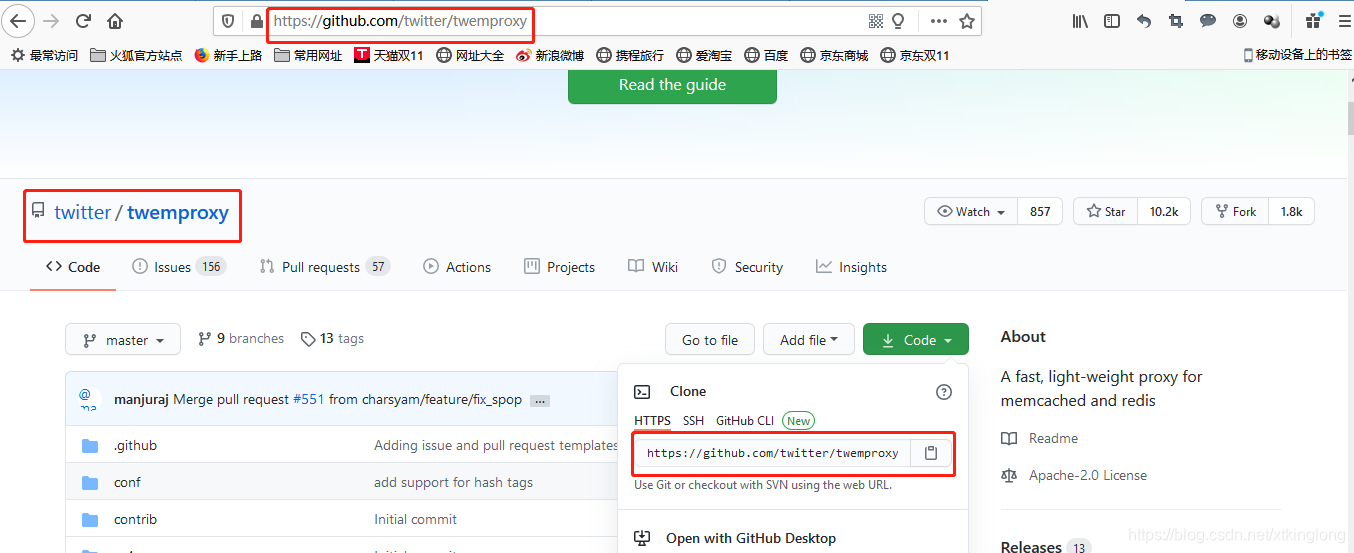Open the page actions three-dot menu

(x=938, y=21)
